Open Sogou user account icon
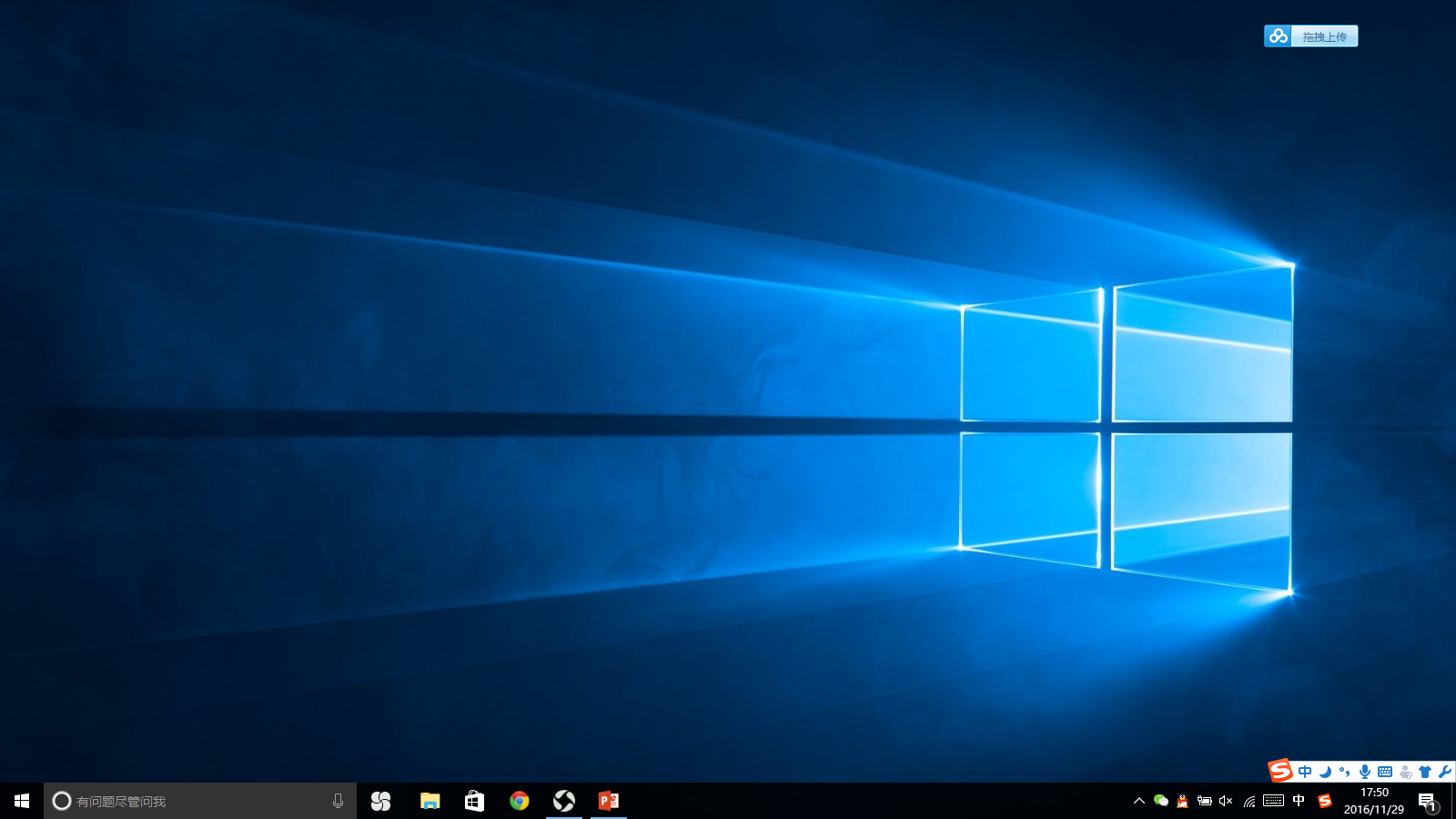Viewport: 1456px width, 819px height. 1405,772
